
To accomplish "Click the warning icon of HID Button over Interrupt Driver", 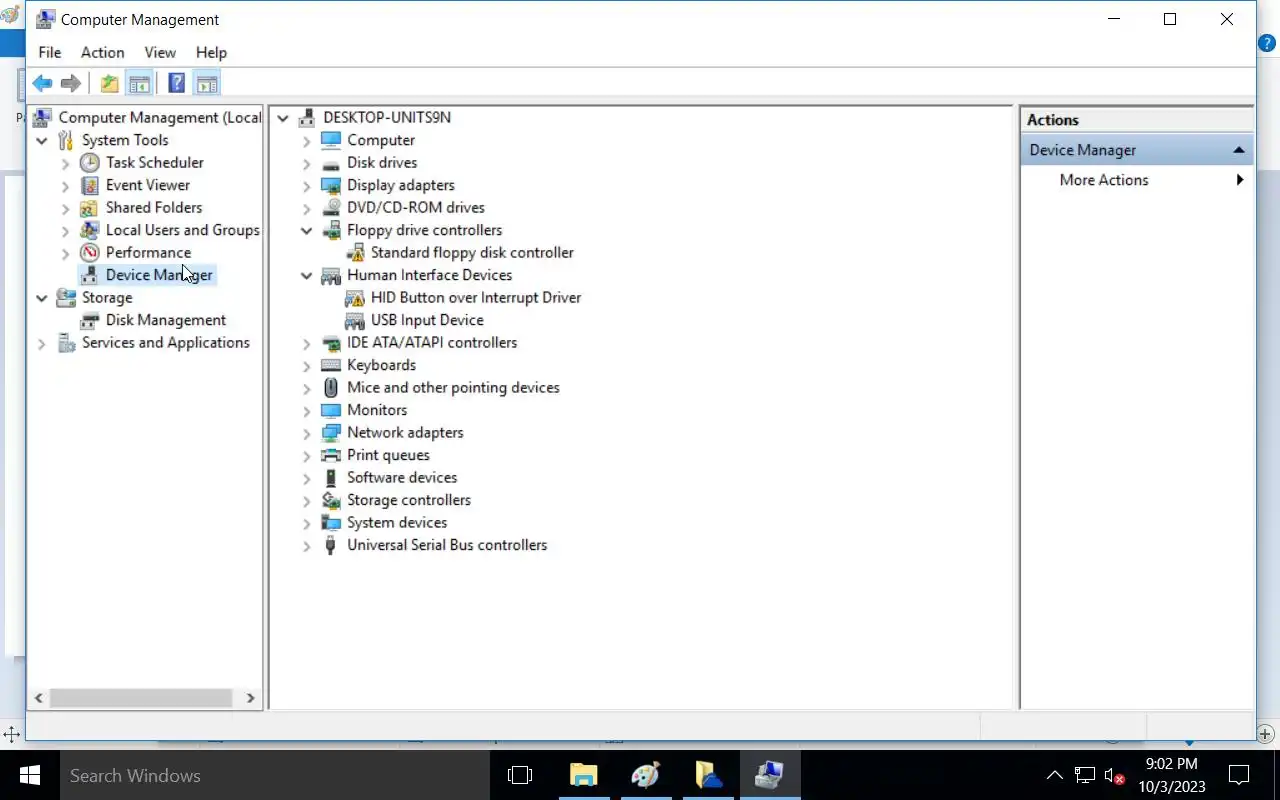I will point(354,298).
